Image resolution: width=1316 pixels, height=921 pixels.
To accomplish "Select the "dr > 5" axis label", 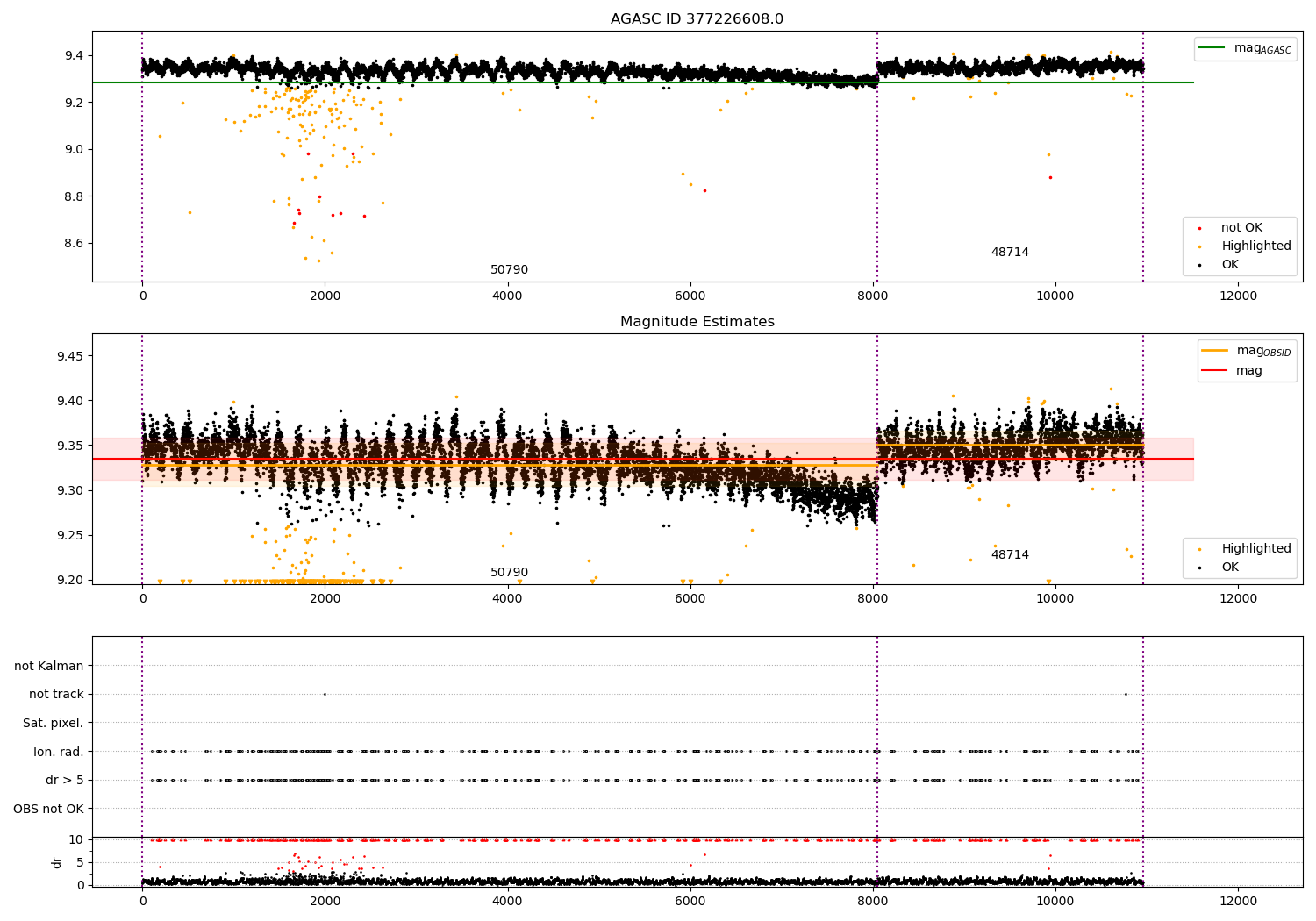I will (65, 781).
